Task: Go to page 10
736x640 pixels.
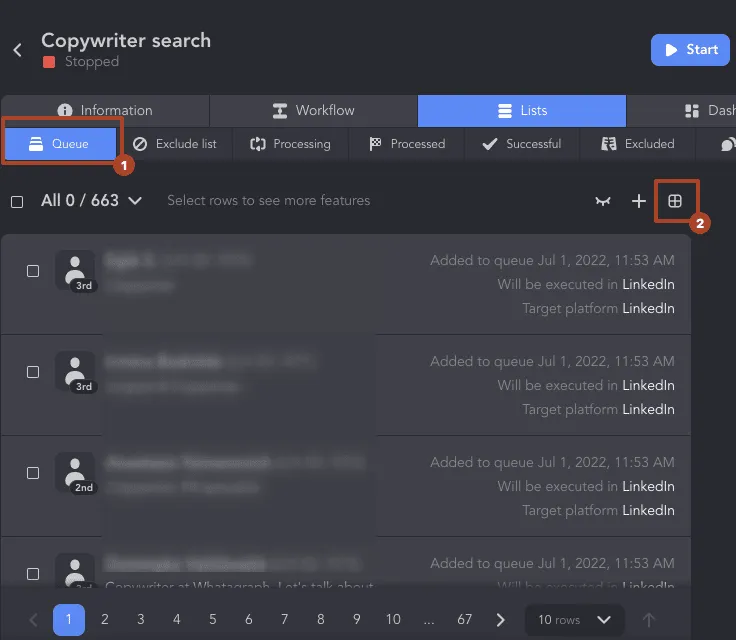Action: (393, 620)
